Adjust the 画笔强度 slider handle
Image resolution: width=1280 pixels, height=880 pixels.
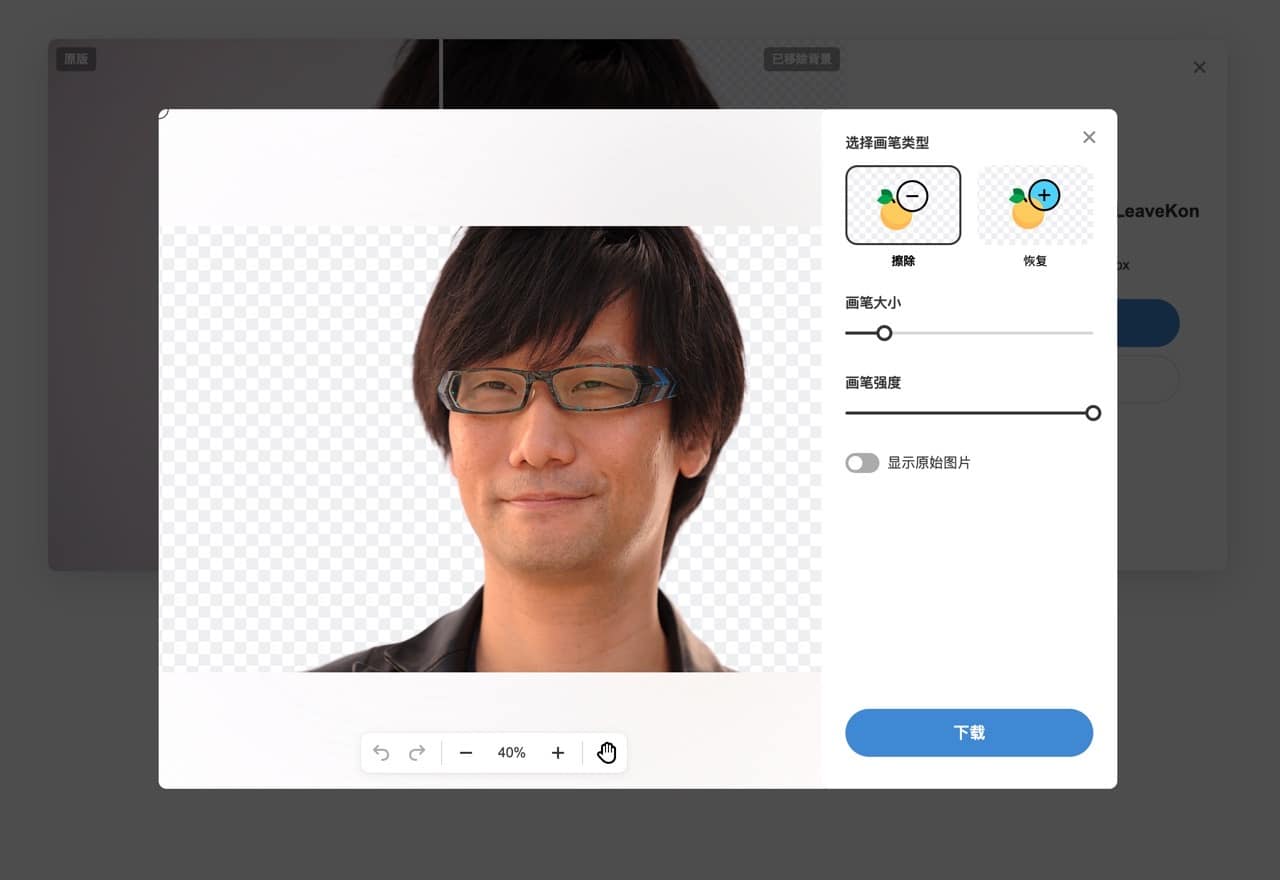(x=1093, y=413)
